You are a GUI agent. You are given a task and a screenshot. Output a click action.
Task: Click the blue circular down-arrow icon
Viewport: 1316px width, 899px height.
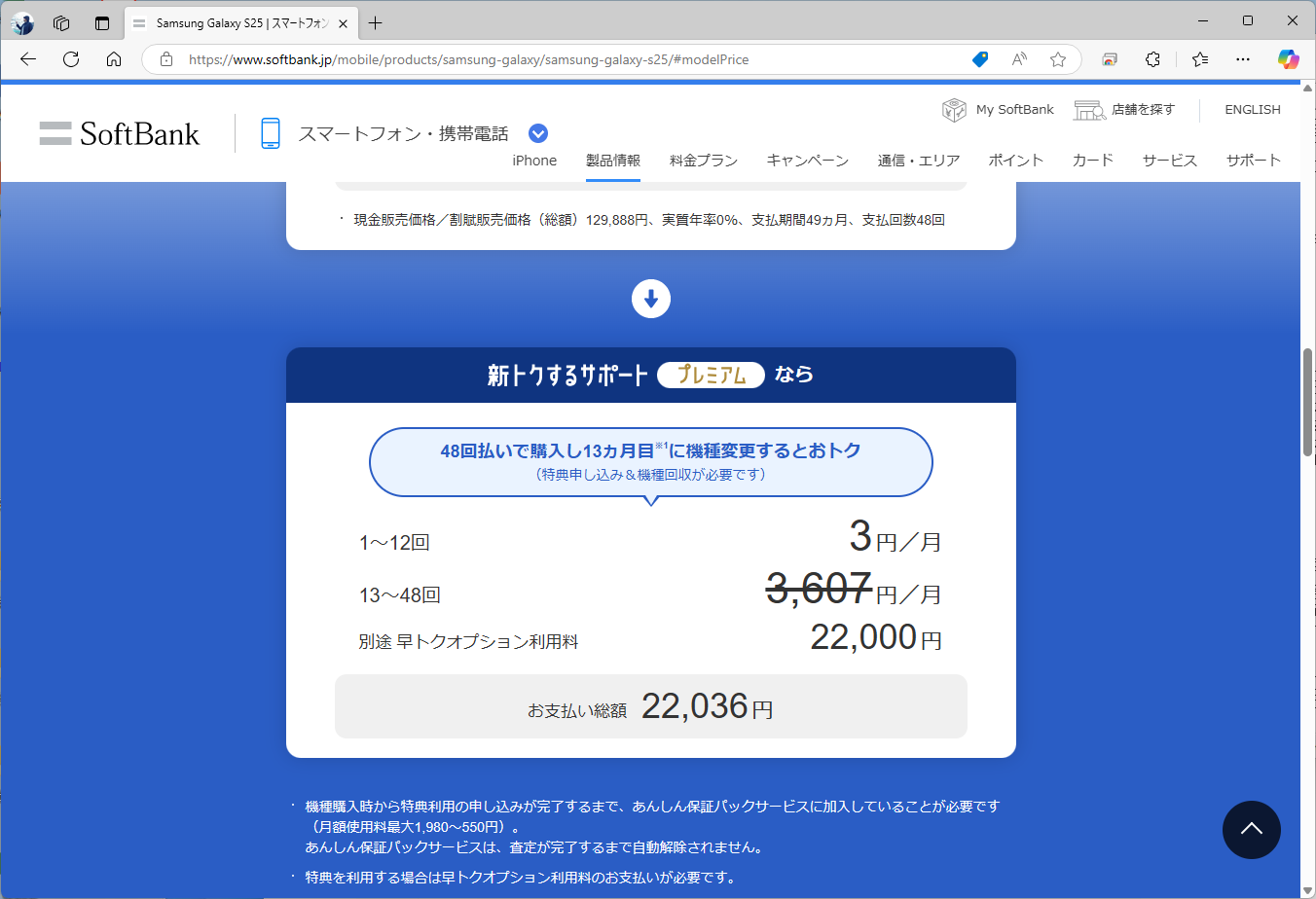coord(651,299)
